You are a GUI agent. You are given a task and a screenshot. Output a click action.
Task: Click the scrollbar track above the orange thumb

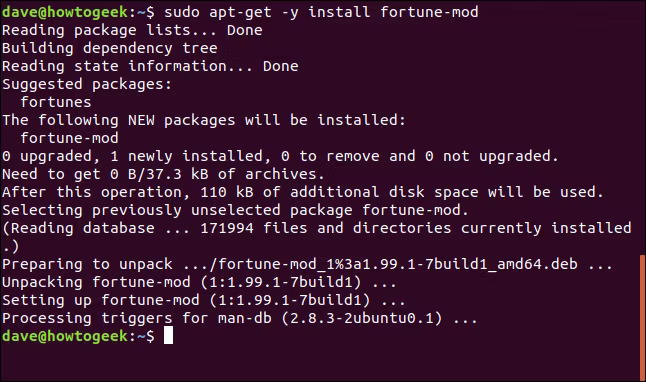pos(642,128)
